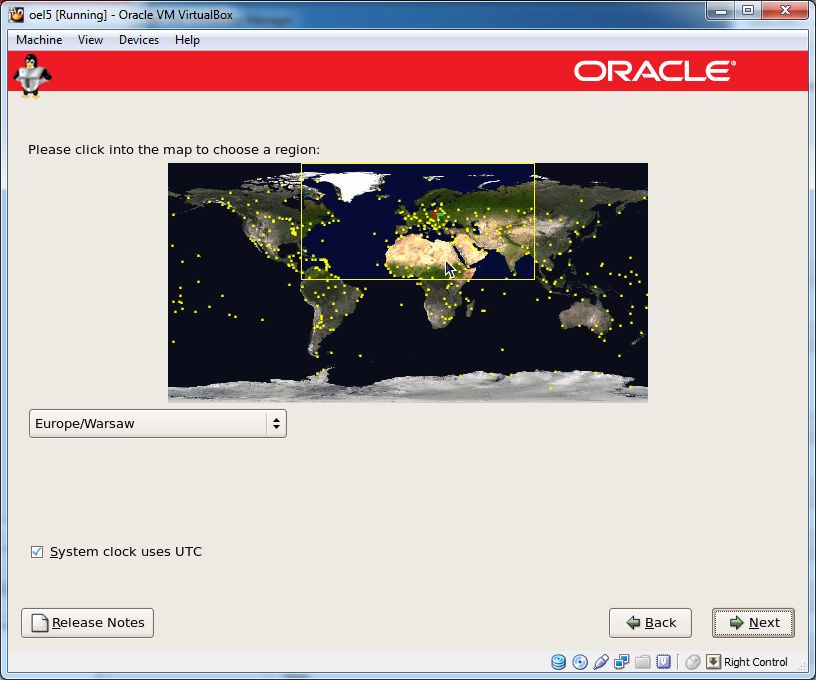The height and width of the screenshot is (680, 816).
Task: Click the Right Control host key label
Action: [x=756, y=662]
